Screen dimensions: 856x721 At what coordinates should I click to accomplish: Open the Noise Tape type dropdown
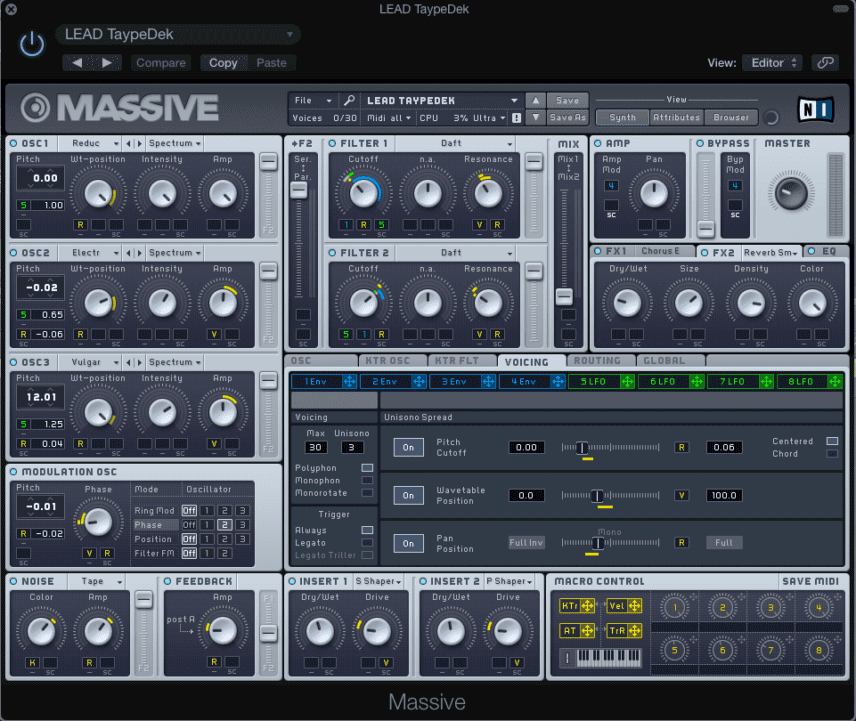[98, 581]
